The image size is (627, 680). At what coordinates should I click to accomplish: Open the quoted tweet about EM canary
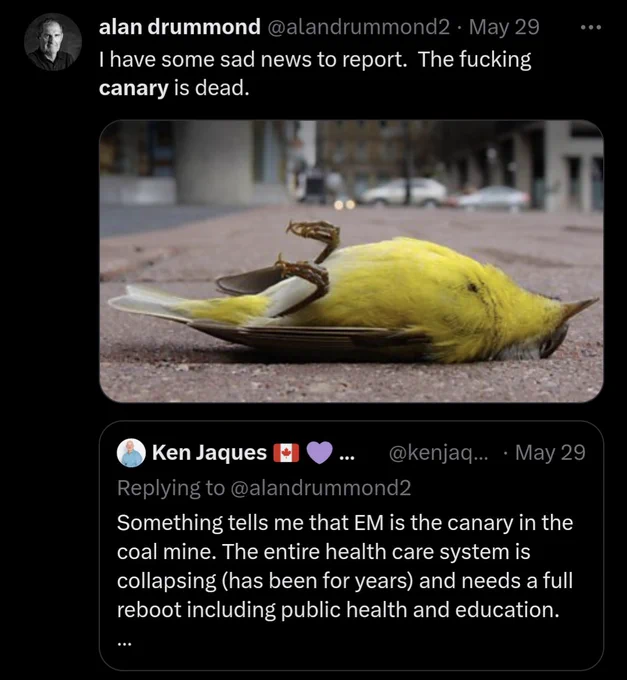tap(351, 546)
